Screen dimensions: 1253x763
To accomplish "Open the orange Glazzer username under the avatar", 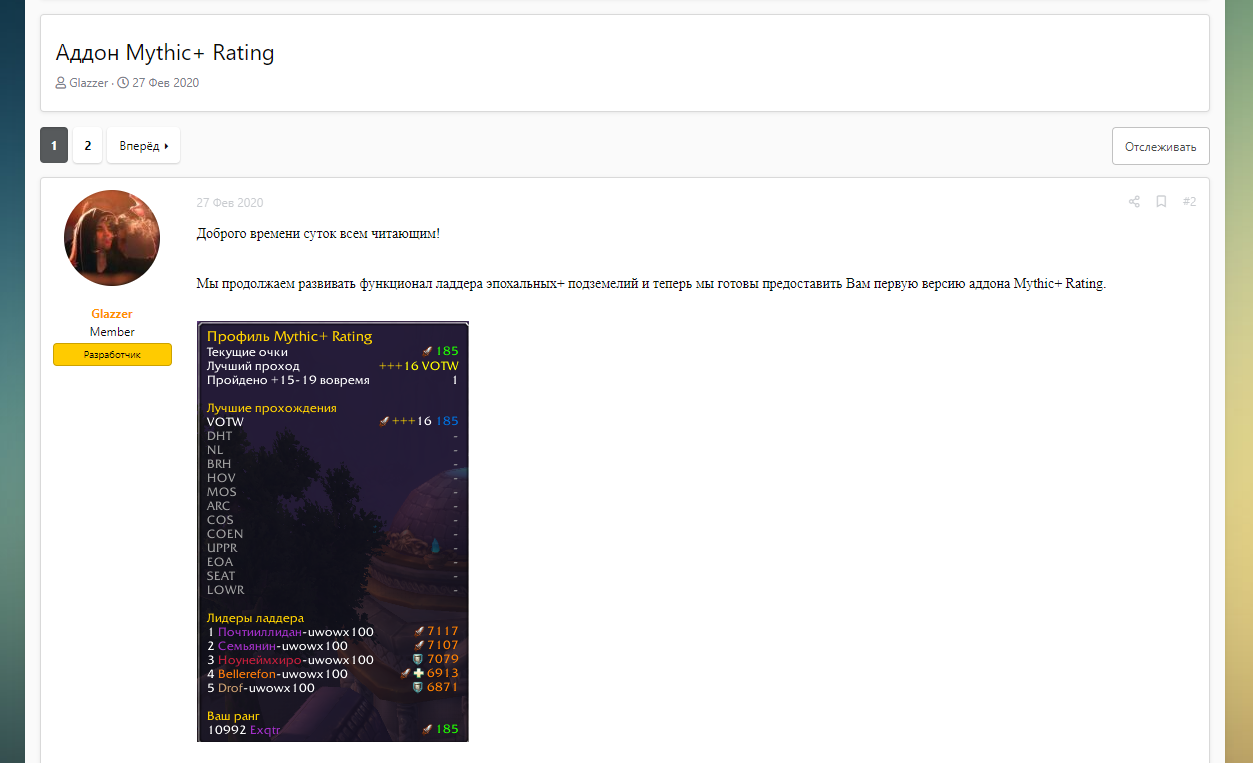I will coord(112,314).
